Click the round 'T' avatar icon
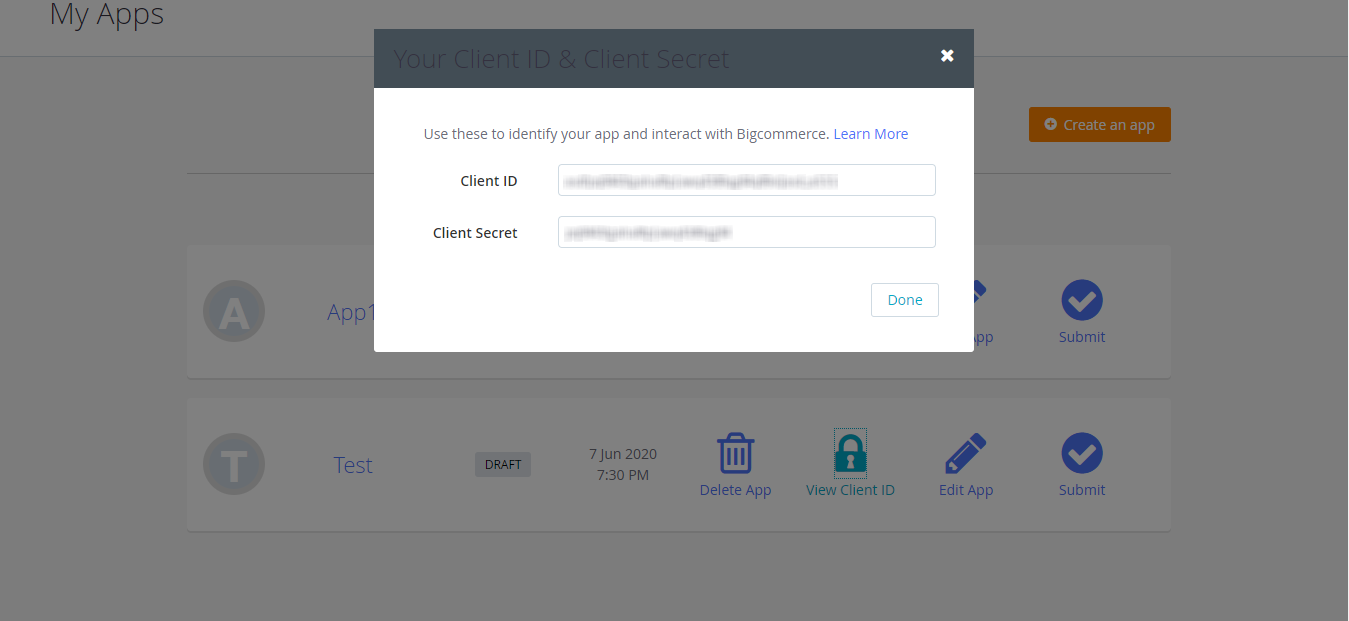The height and width of the screenshot is (621, 1349). tap(234, 465)
